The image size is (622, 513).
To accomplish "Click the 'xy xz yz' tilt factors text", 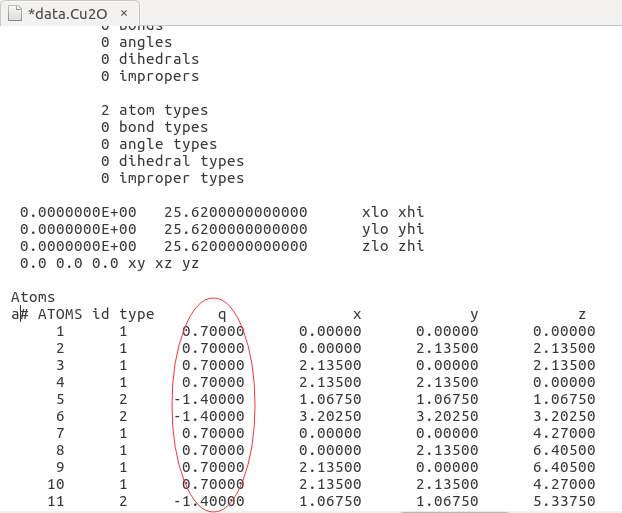I will point(163,263).
